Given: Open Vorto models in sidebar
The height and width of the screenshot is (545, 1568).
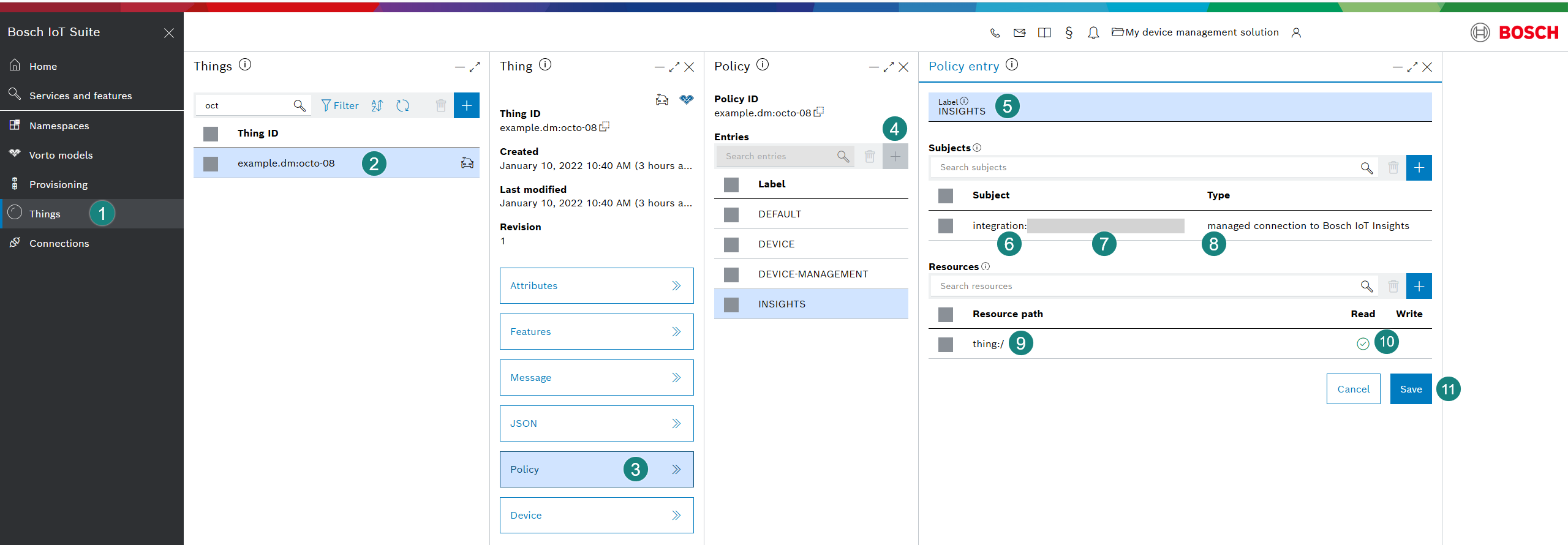Looking at the screenshot, I should click(x=92, y=155).
